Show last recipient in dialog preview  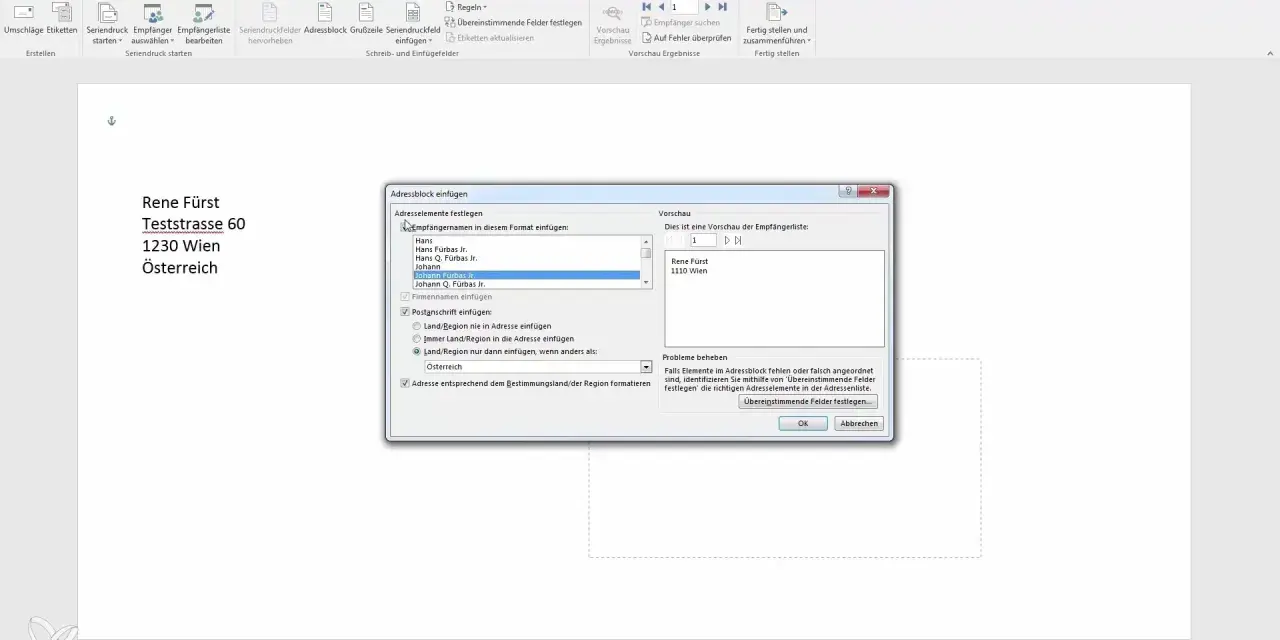click(738, 240)
